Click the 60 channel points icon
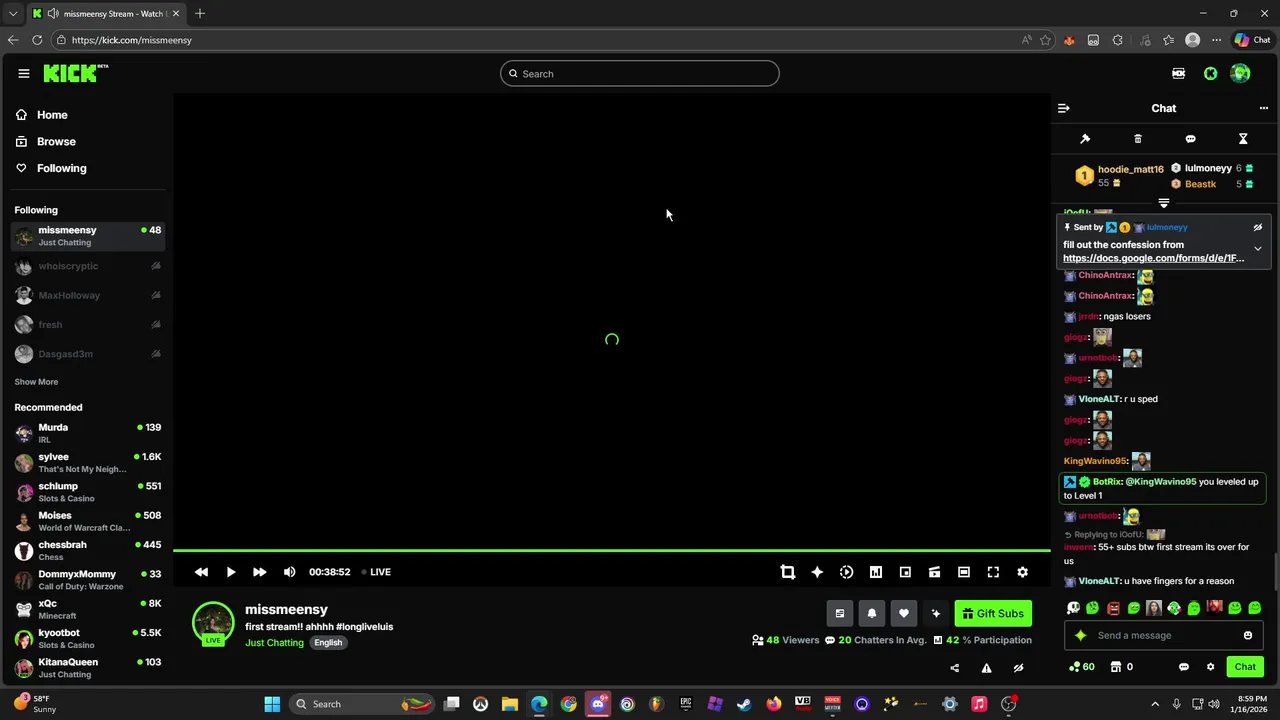This screenshot has height=720, width=1280. tap(1075, 667)
